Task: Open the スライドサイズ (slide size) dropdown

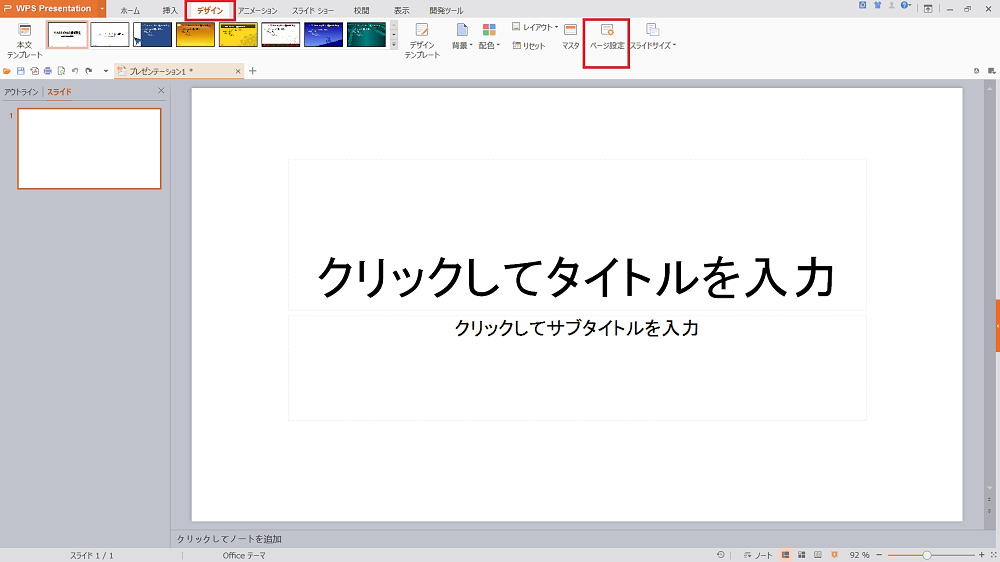Action: 652,37
